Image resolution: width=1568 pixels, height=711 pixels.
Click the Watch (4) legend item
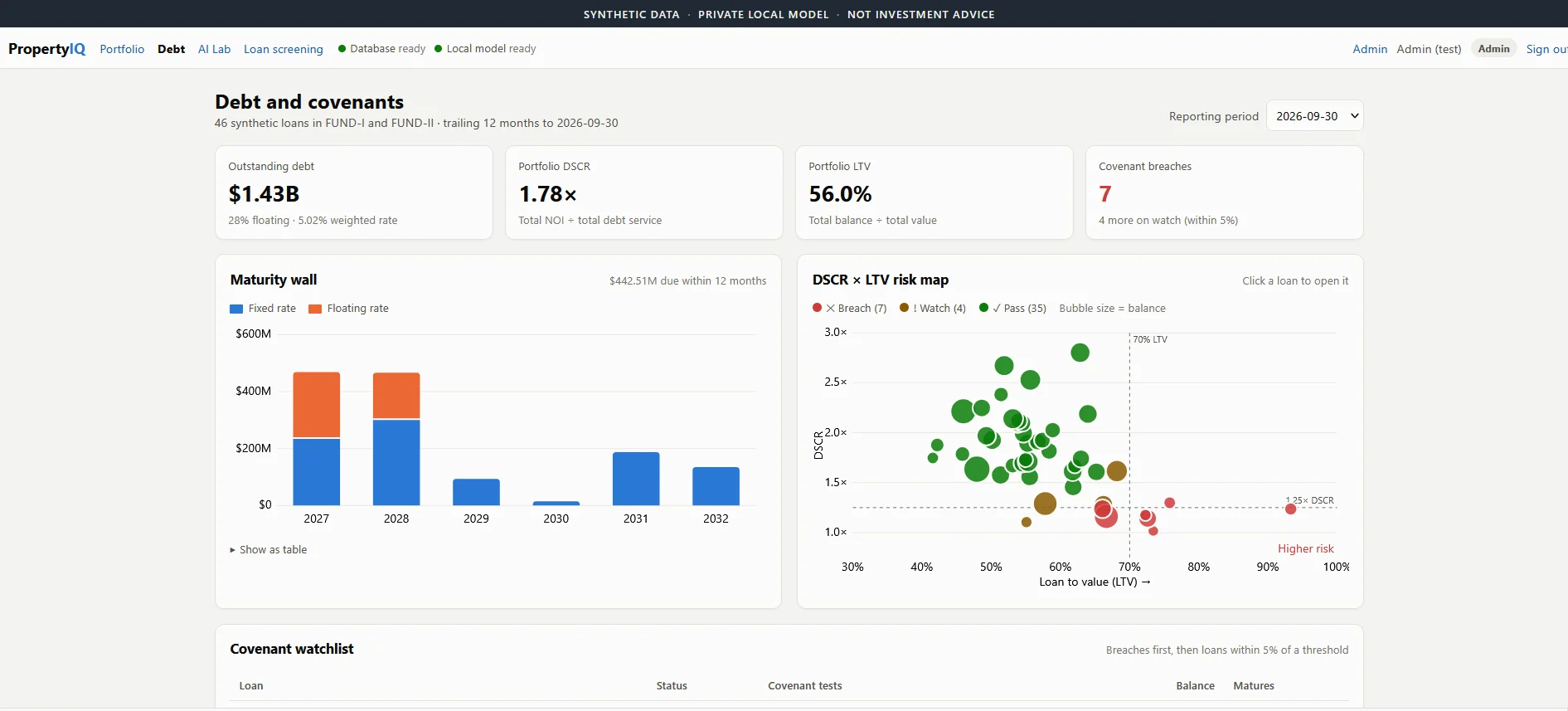pos(933,308)
